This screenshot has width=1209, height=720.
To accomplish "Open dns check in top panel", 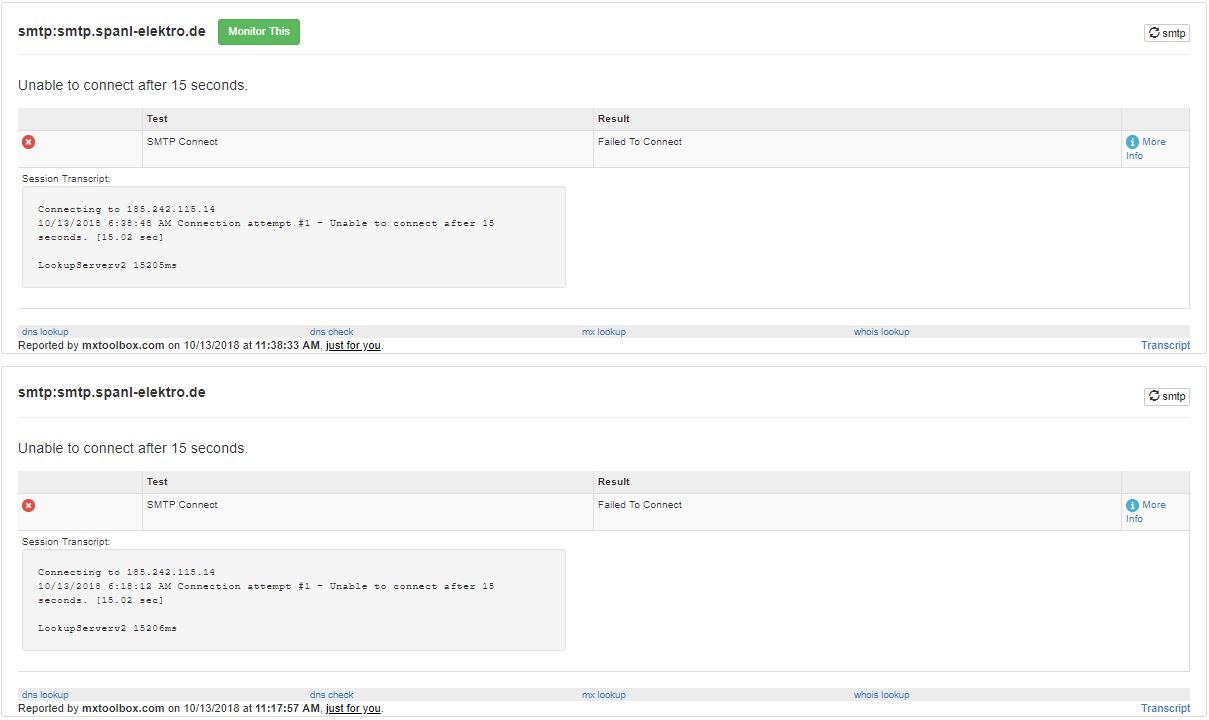I will 331,332.
